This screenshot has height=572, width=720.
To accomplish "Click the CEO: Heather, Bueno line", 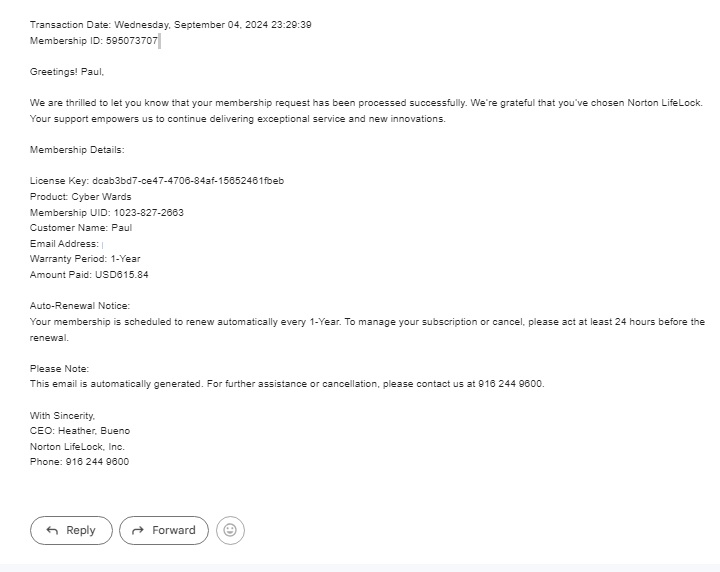I will 80,431.
